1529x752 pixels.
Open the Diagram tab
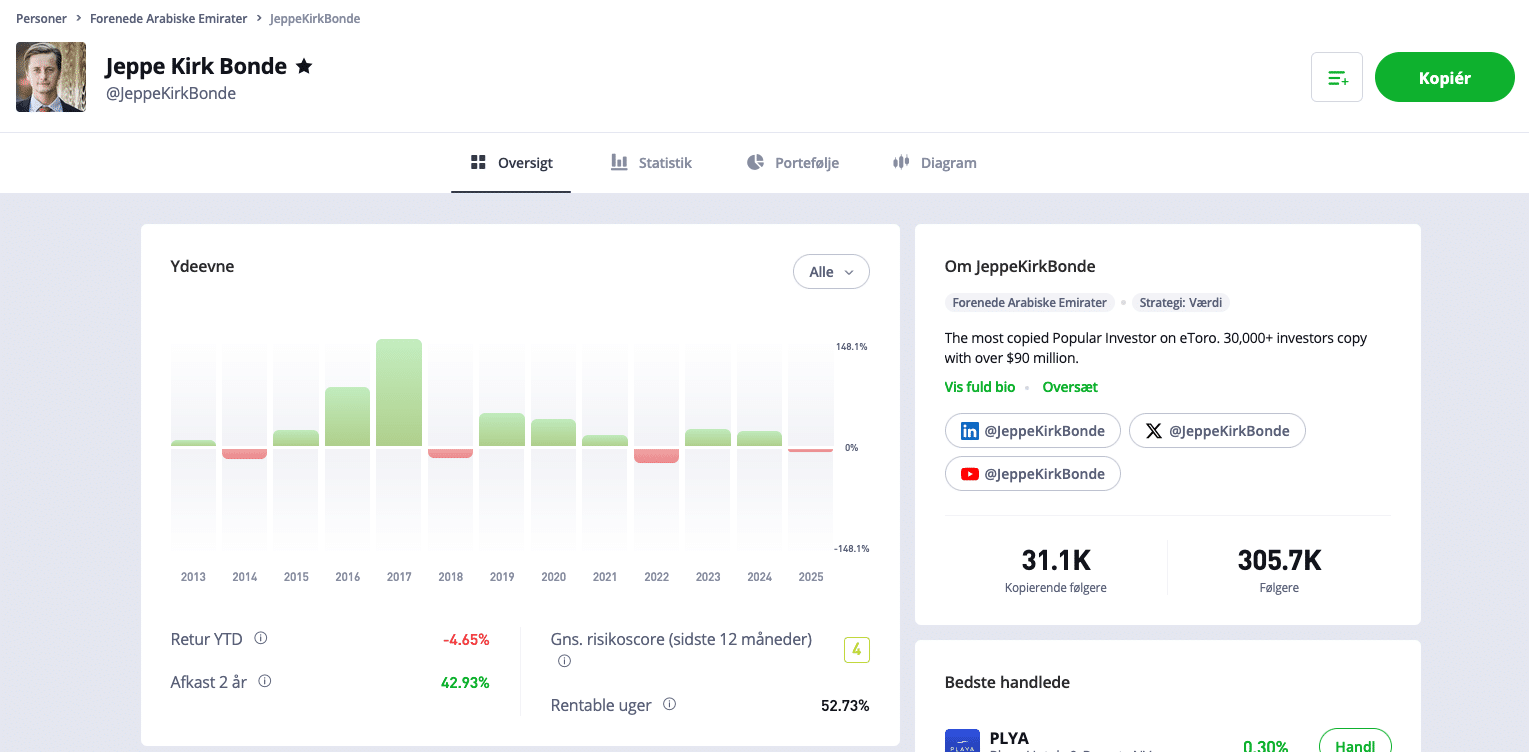pos(934,163)
